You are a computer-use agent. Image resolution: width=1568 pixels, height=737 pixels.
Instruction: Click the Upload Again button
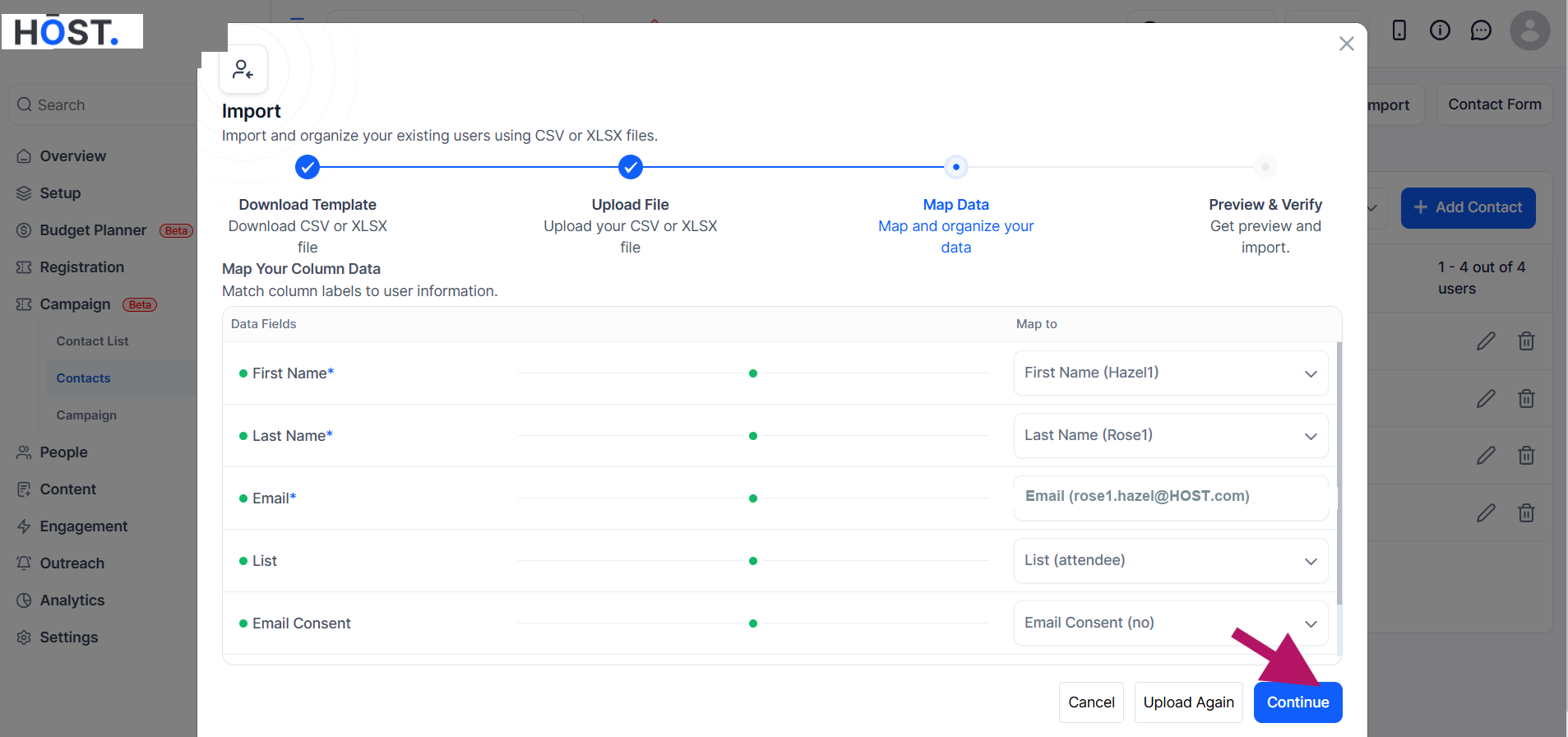point(1188,702)
